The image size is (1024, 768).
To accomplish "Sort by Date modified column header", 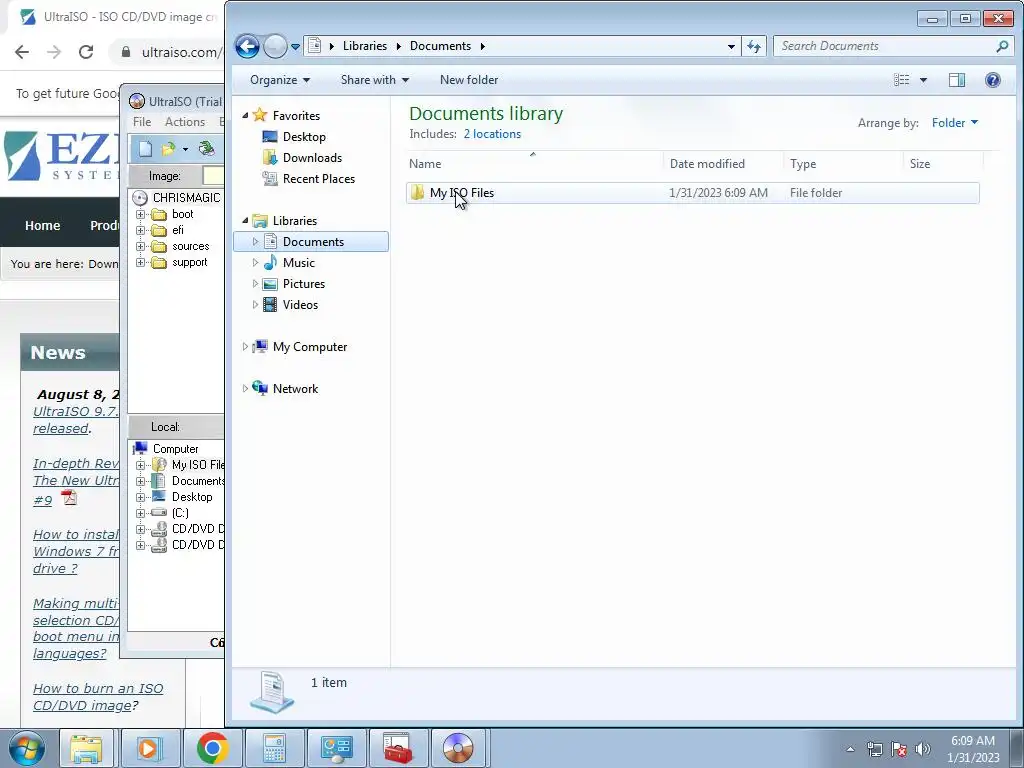I will pyautogui.click(x=723, y=164).
